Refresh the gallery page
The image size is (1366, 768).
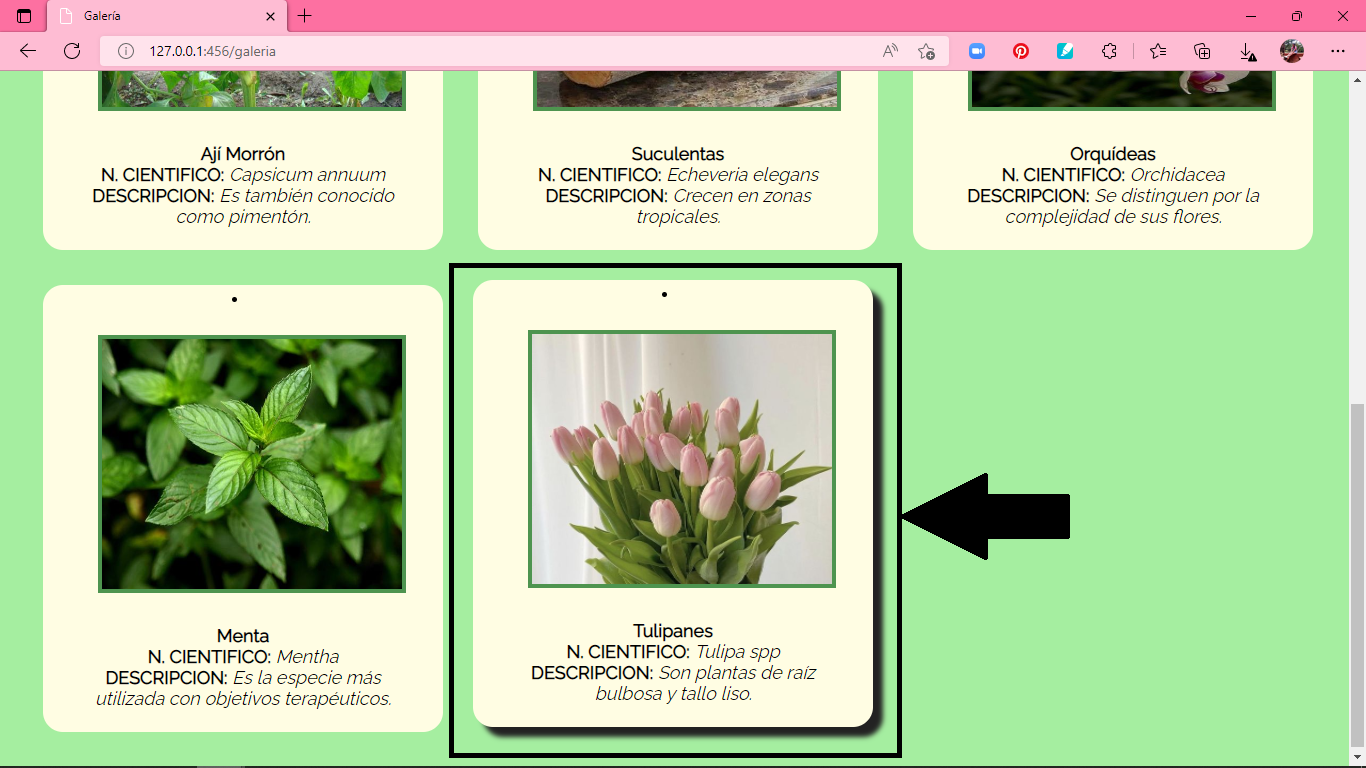point(71,50)
